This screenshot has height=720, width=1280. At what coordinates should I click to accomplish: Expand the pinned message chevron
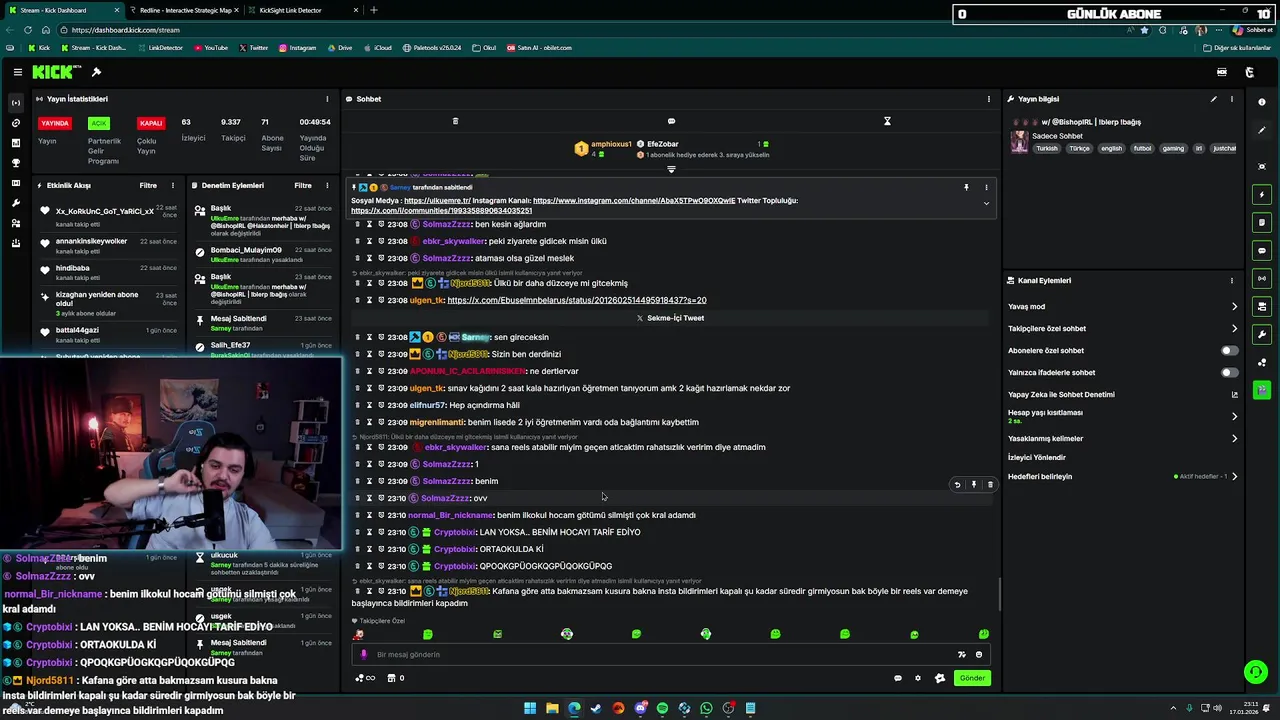click(x=986, y=203)
